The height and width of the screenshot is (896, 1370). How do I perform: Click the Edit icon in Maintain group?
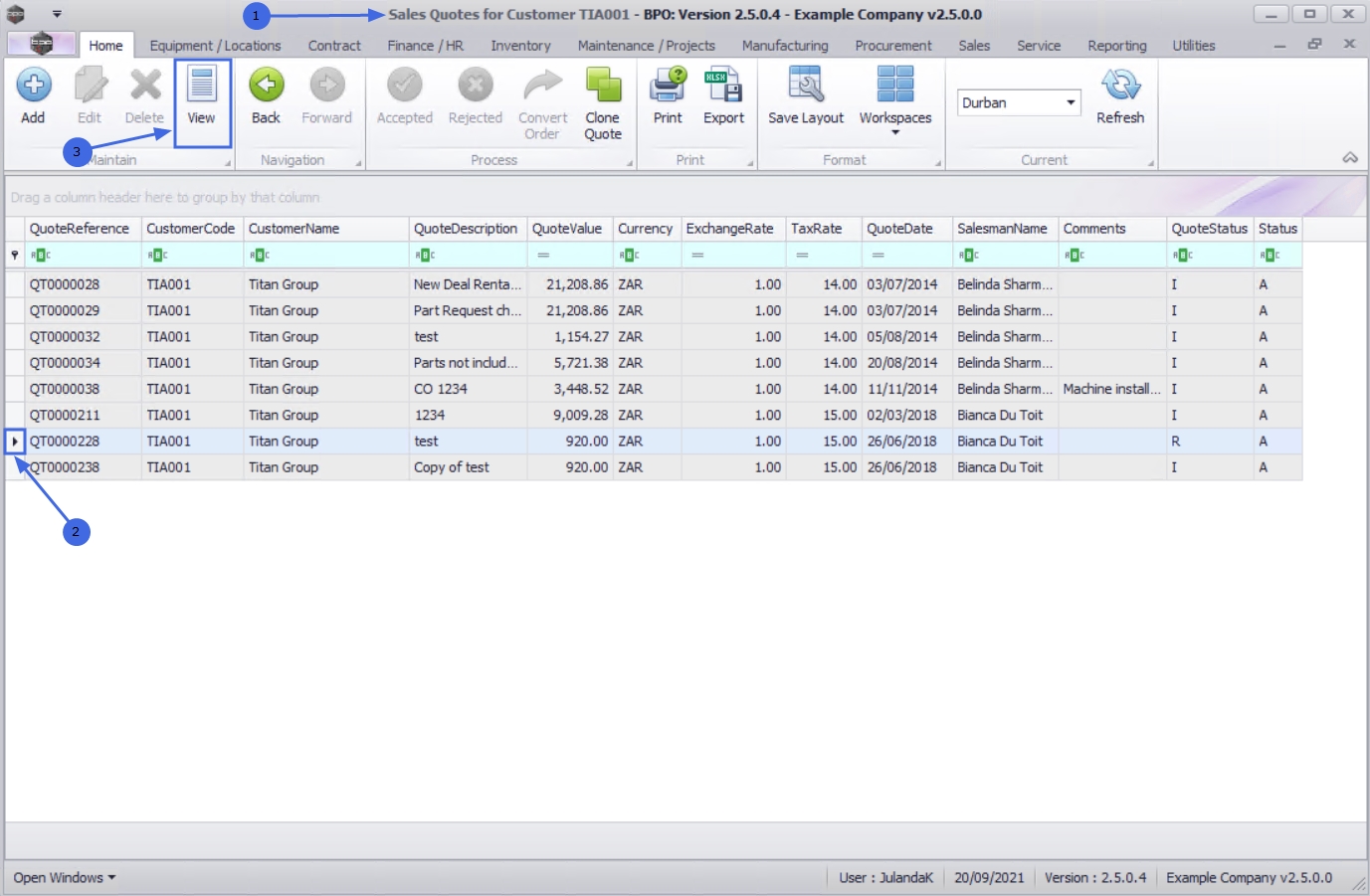90,86
